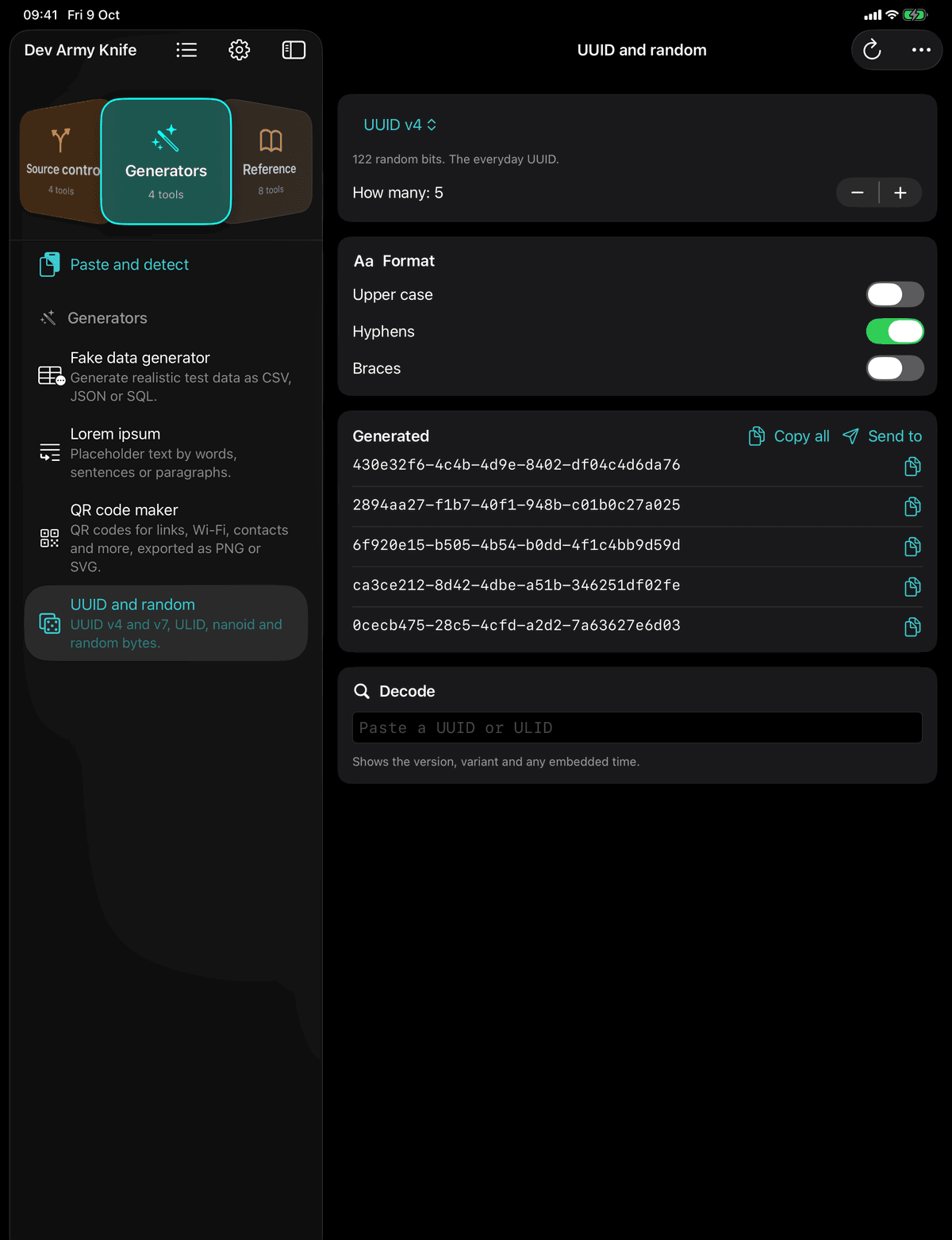Click the Fake data generator table icon
The width and height of the screenshot is (952, 1240).
(51, 375)
